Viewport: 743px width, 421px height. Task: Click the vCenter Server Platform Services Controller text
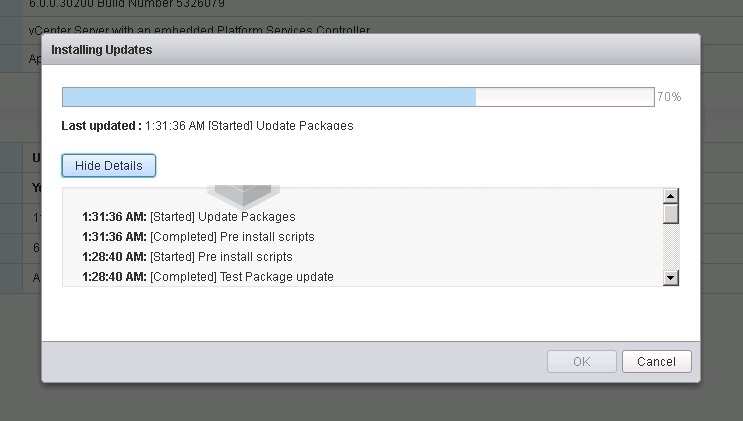(199, 29)
